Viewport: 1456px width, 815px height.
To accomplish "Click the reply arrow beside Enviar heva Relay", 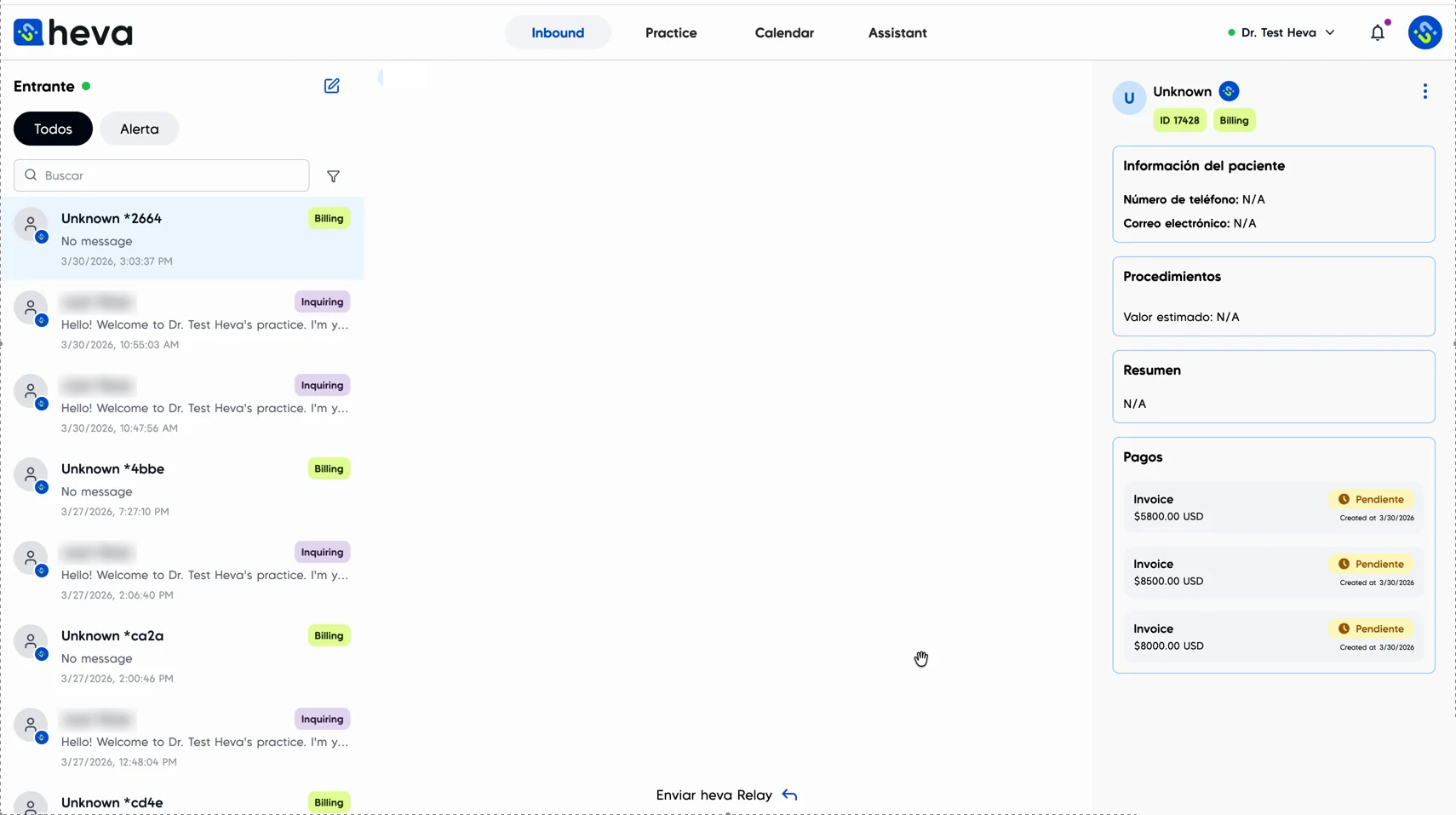I will 789,795.
